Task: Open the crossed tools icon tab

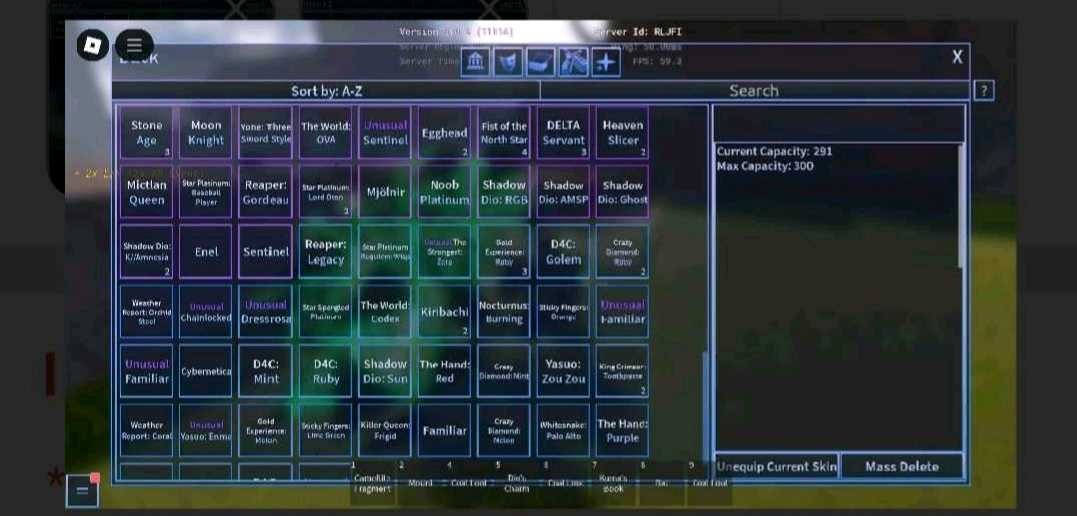Action: point(574,63)
